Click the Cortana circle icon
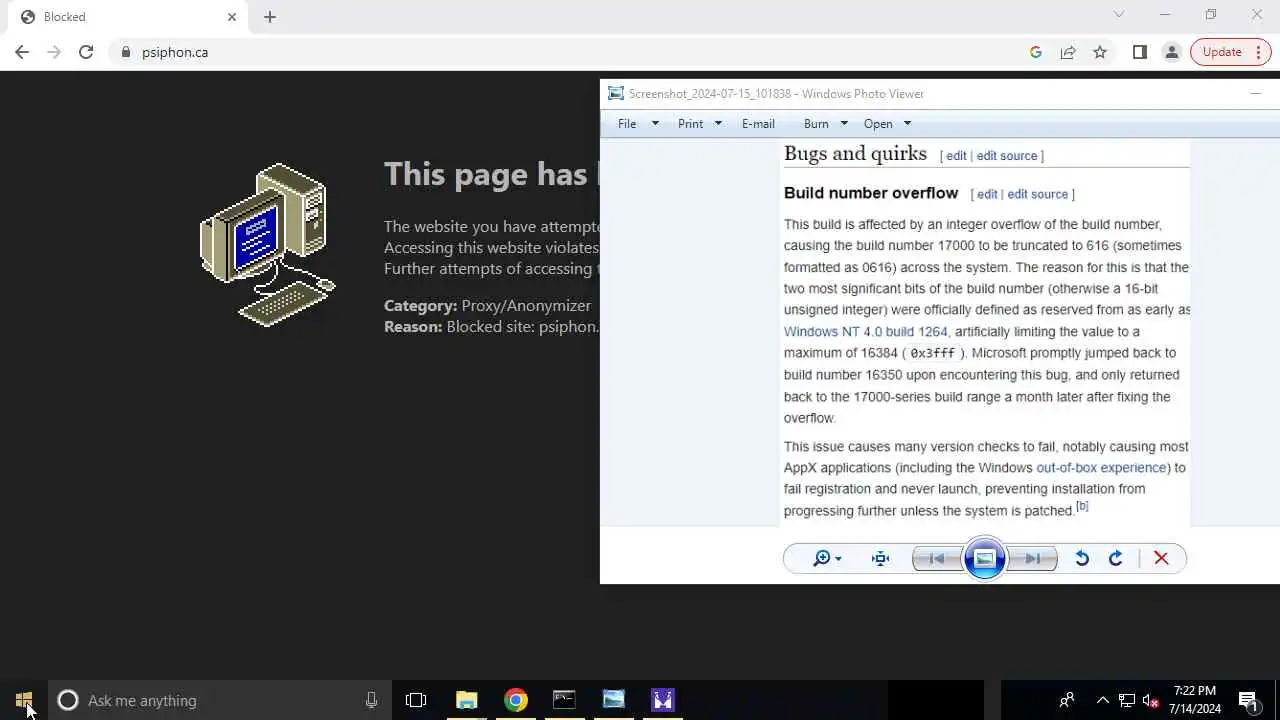 [x=67, y=700]
